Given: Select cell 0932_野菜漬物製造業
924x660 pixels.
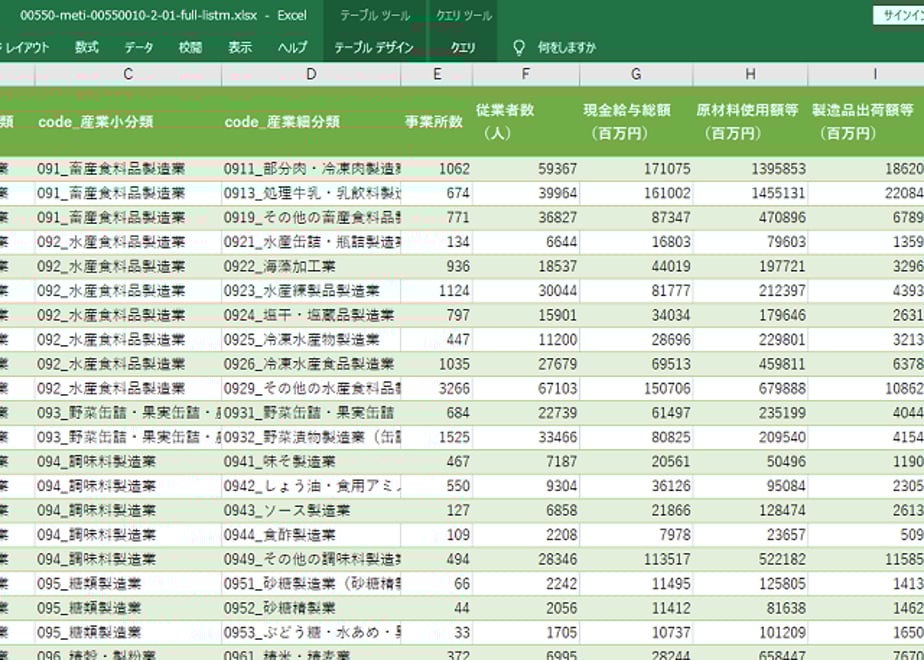Looking at the screenshot, I should [311, 437].
